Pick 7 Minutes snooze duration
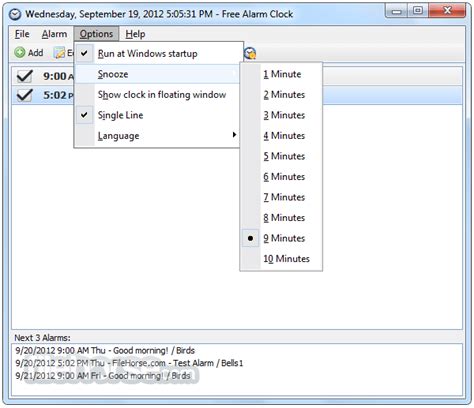Screen dimensions: 474x408 pyautogui.click(x=281, y=197)
